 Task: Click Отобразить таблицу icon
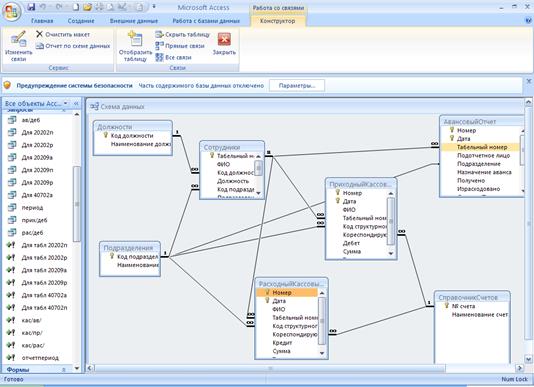point(136,39)
